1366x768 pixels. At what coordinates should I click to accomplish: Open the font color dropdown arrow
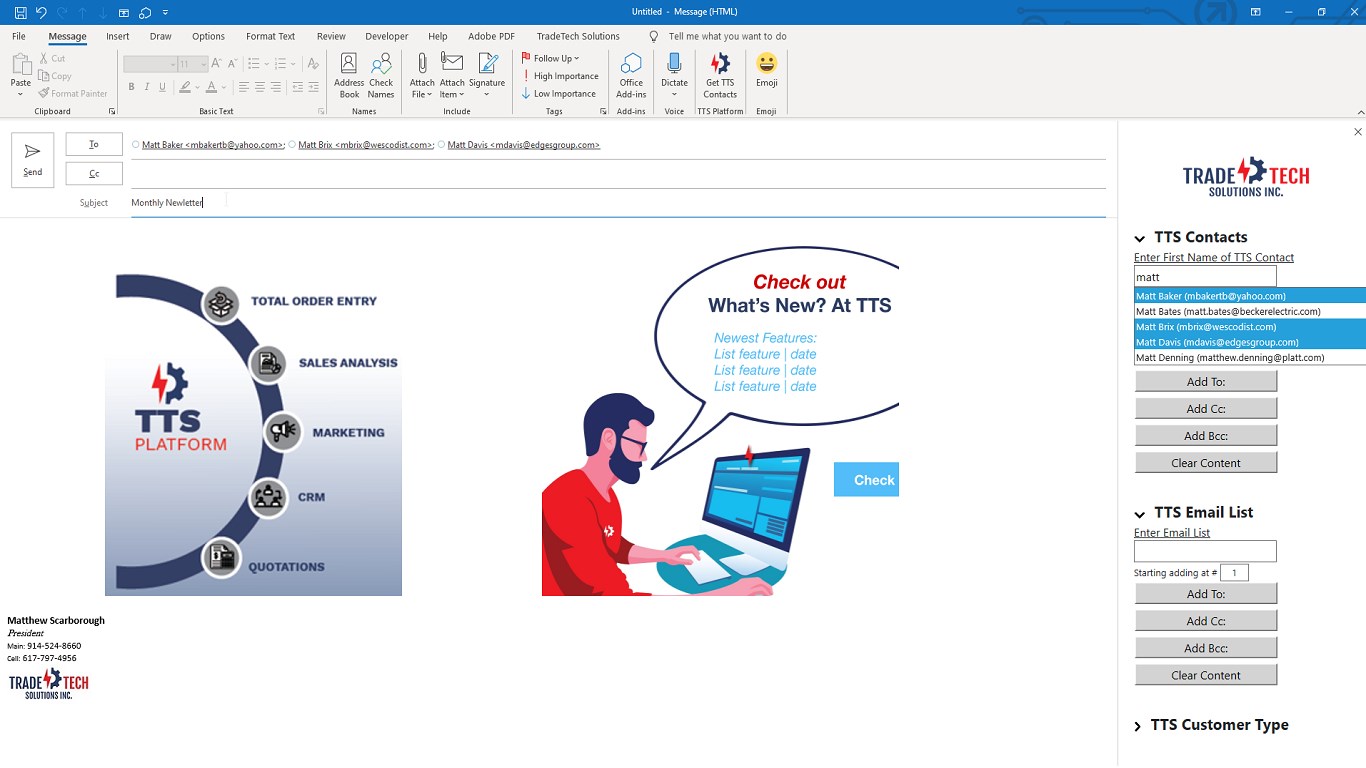(x=226, y=87)
